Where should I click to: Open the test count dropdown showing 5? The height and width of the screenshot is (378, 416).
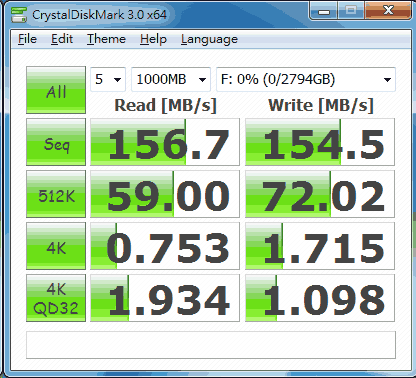click(108, 79)
